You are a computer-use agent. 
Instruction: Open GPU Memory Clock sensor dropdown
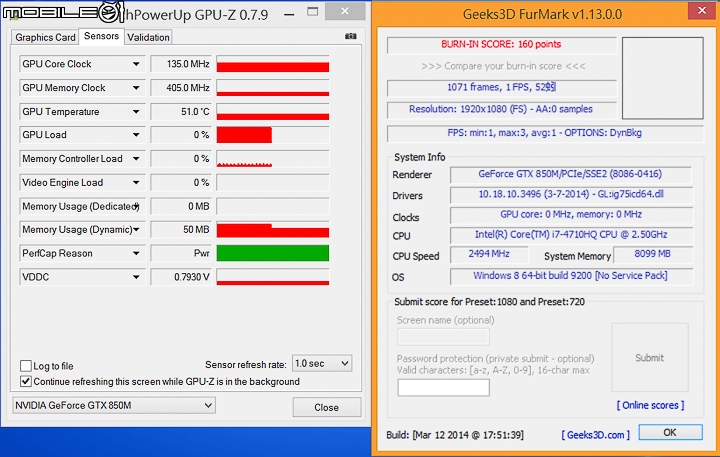coord(136,88)
